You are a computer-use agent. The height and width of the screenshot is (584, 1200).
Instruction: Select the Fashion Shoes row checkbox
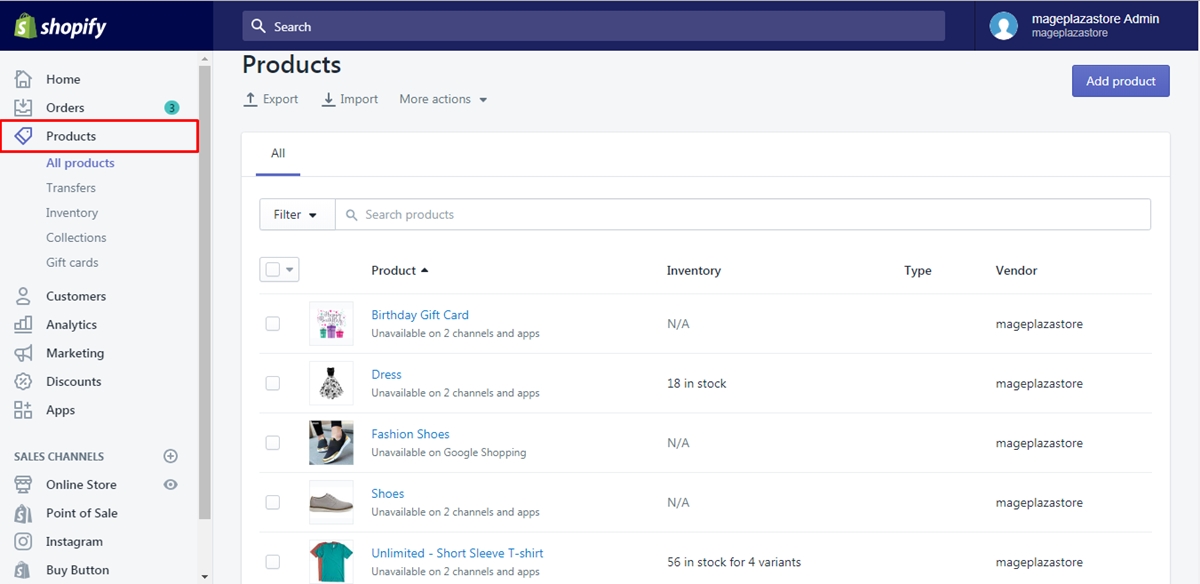click(273, 443)
